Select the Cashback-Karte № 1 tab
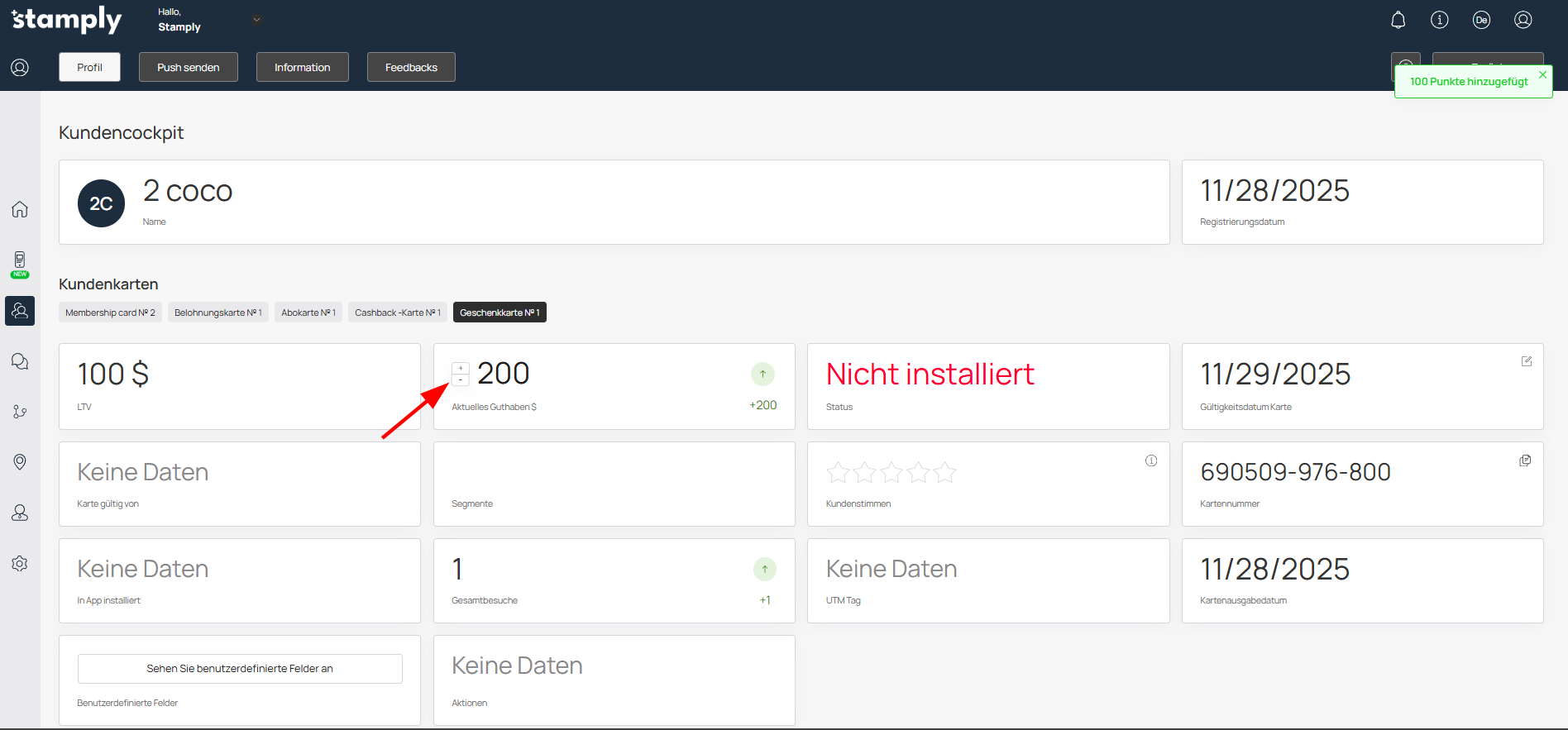Image resolution: width=1568 pixels, height=730 pixels. 397,313
